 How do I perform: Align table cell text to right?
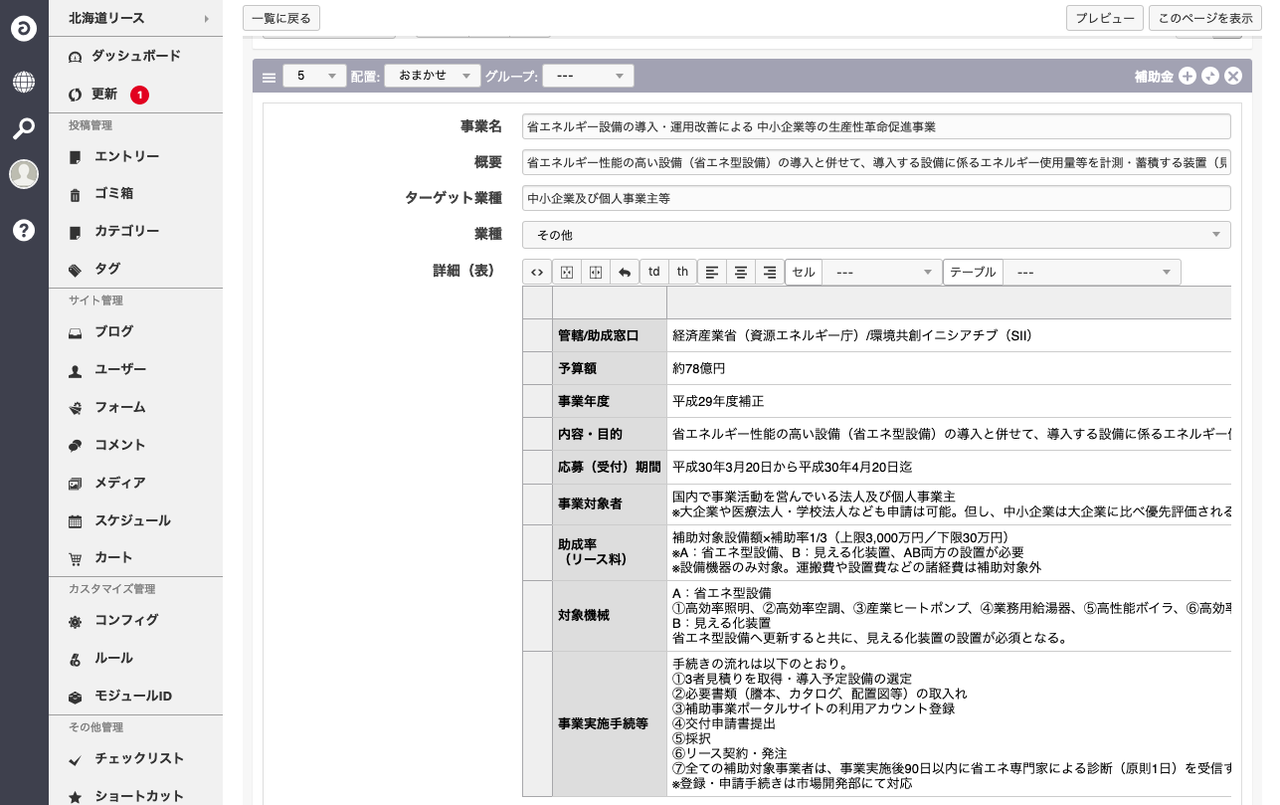[769, 272]
